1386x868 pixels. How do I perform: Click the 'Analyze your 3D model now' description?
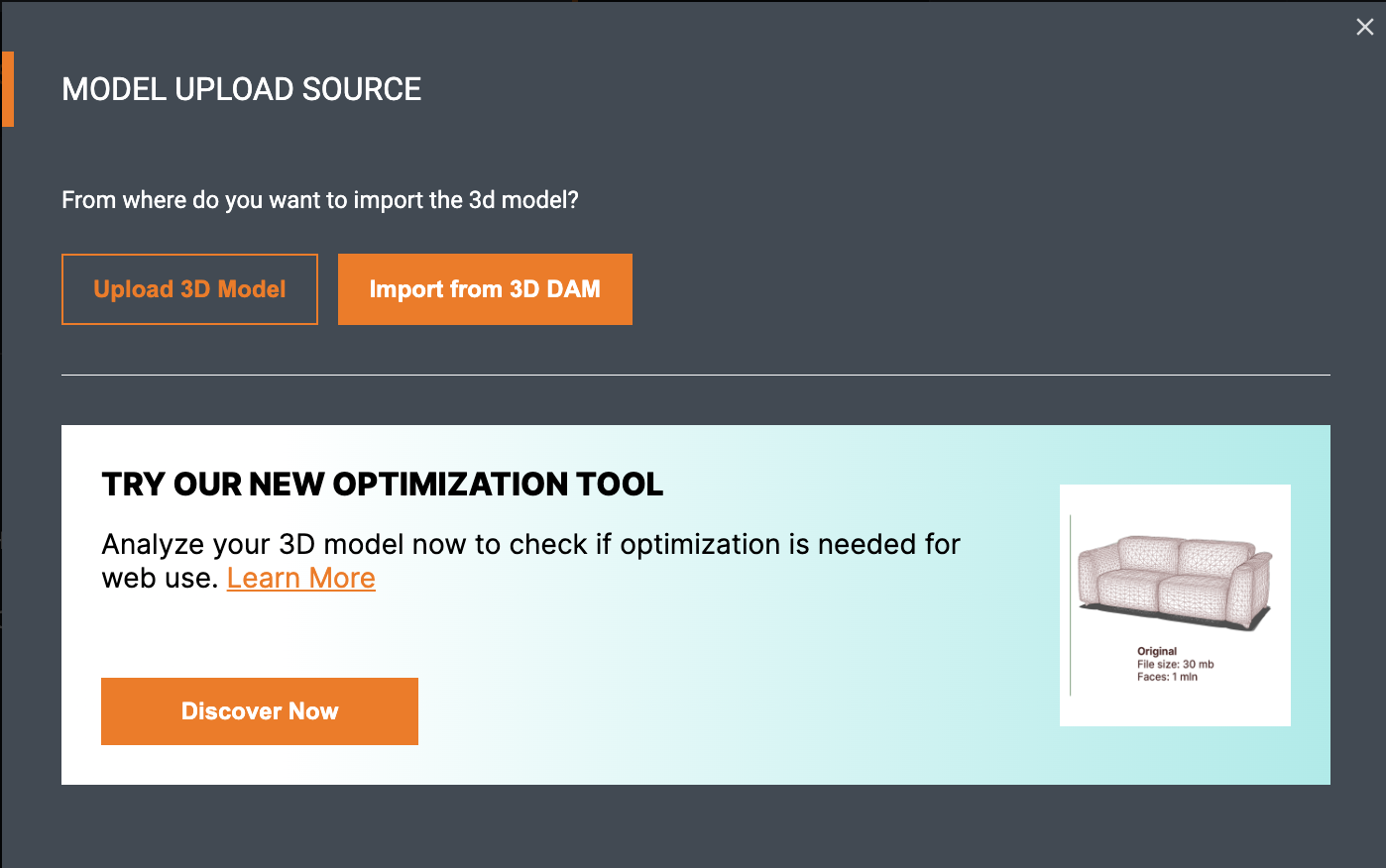(531, 561)
